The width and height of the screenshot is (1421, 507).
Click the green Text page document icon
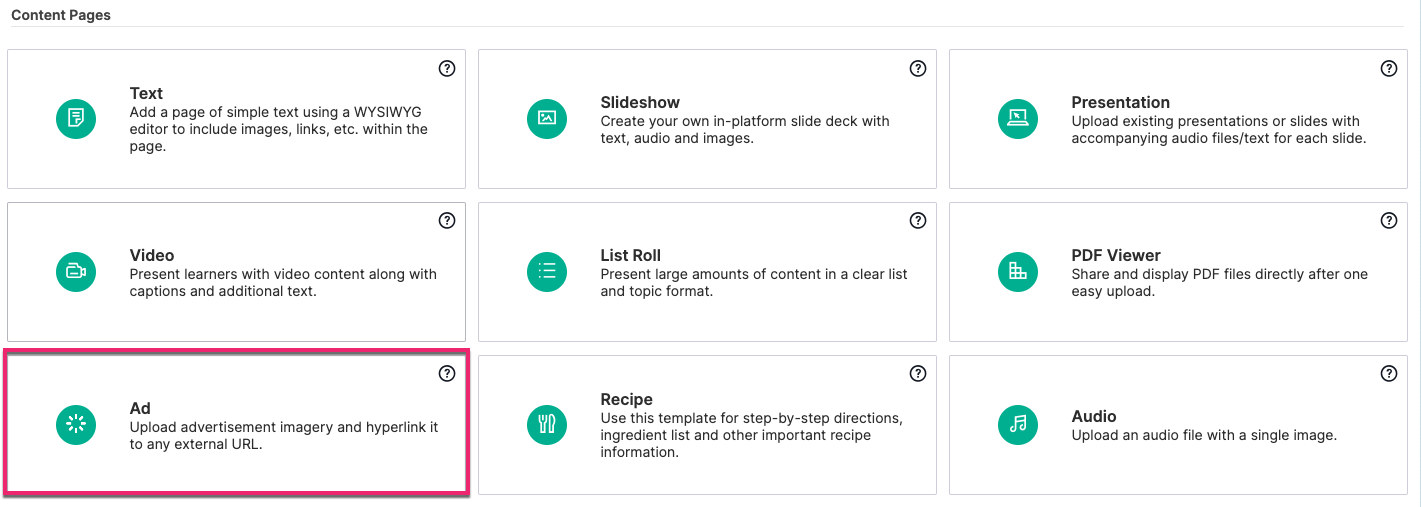pyautogui.click(x=76, y=119)
